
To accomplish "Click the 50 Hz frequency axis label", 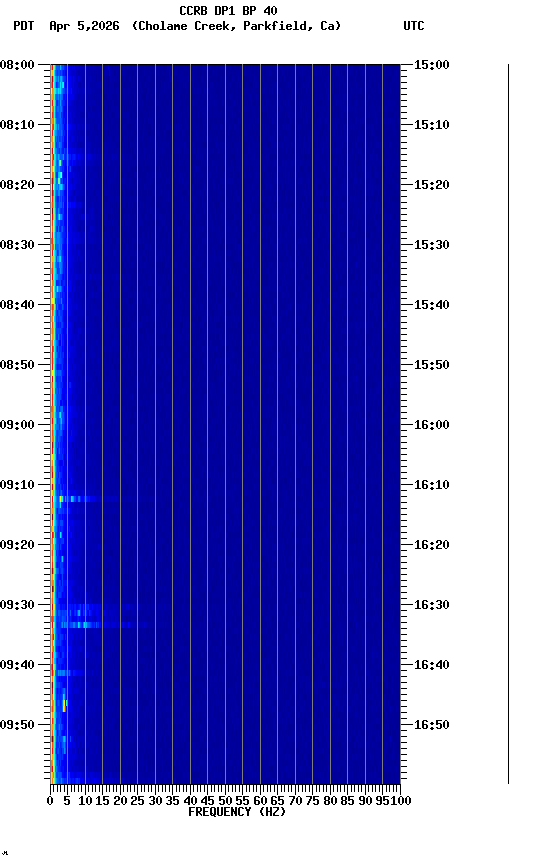I will pyautogui.click(x=225, y=801).
